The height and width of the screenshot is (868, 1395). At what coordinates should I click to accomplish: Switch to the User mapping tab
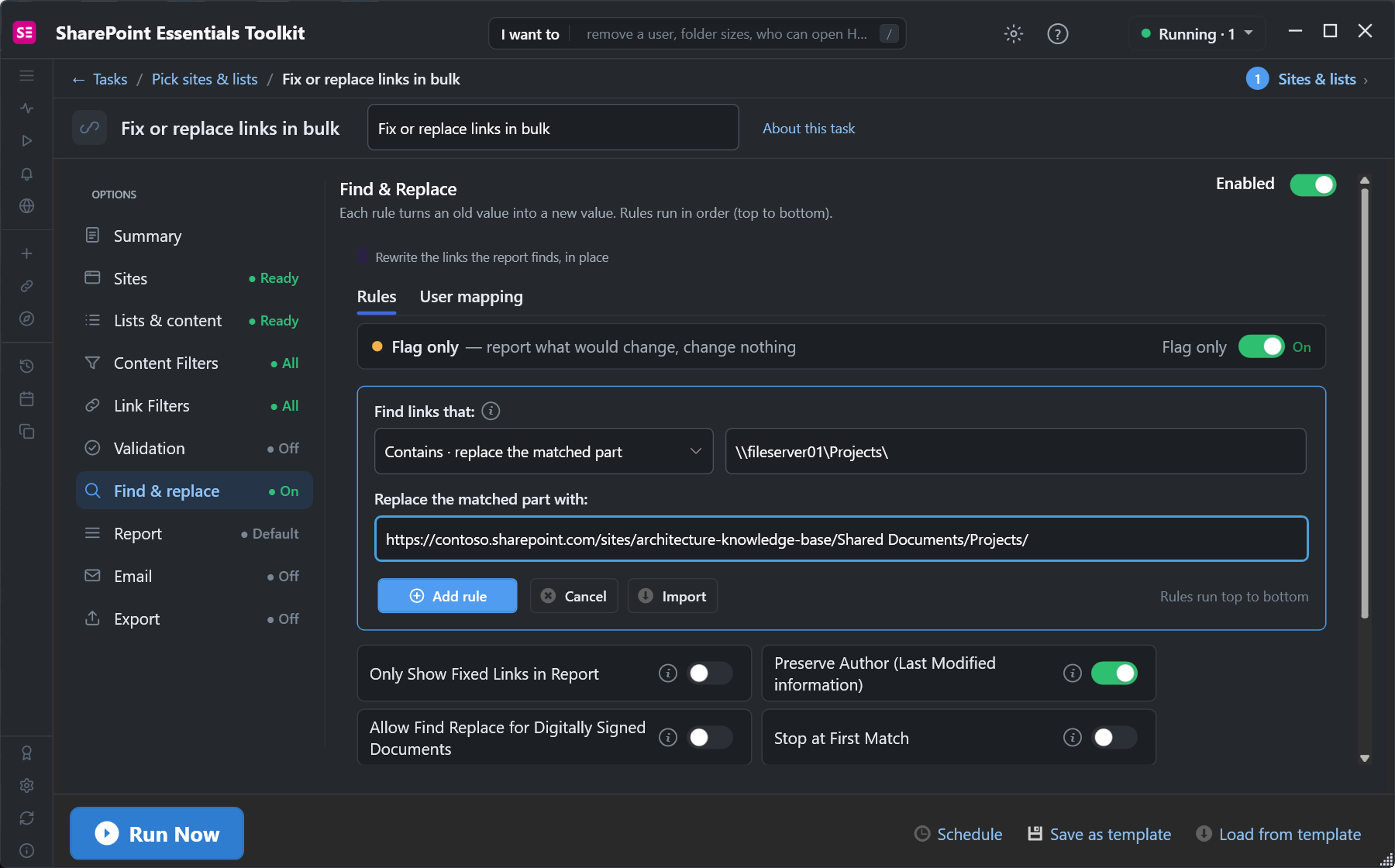471,297
